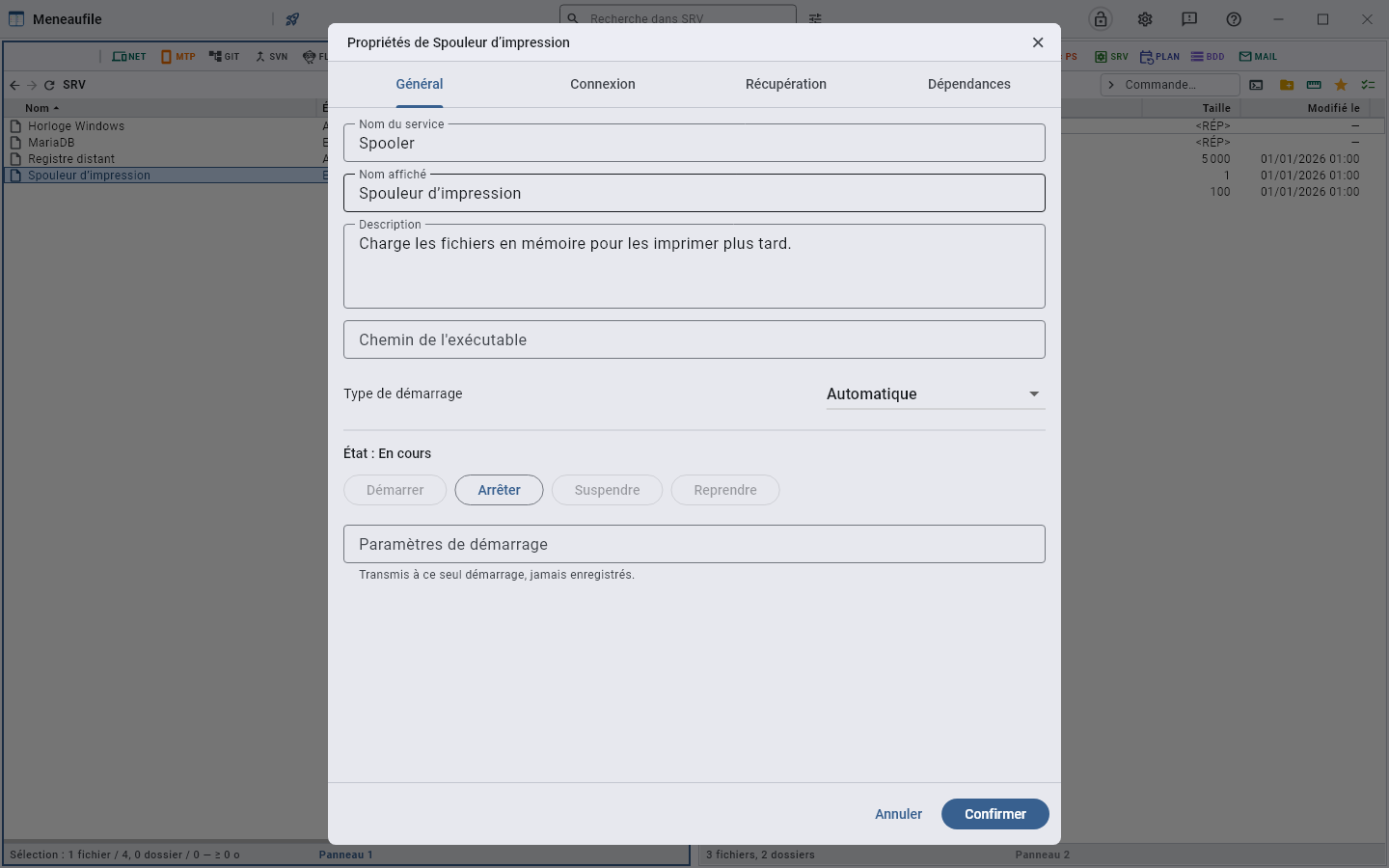Open the SVN shortcut in toolbar
1389x868 pixels.
[271, 57]
